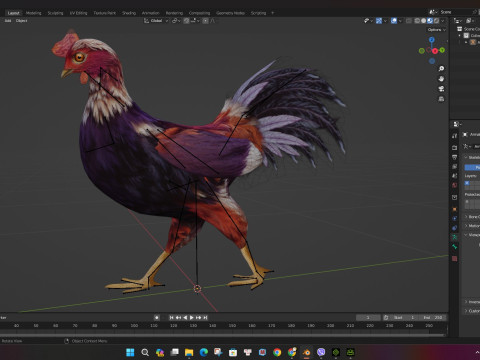Jump to the timeline start frame
480x360 pixels.
click(171, 318)
